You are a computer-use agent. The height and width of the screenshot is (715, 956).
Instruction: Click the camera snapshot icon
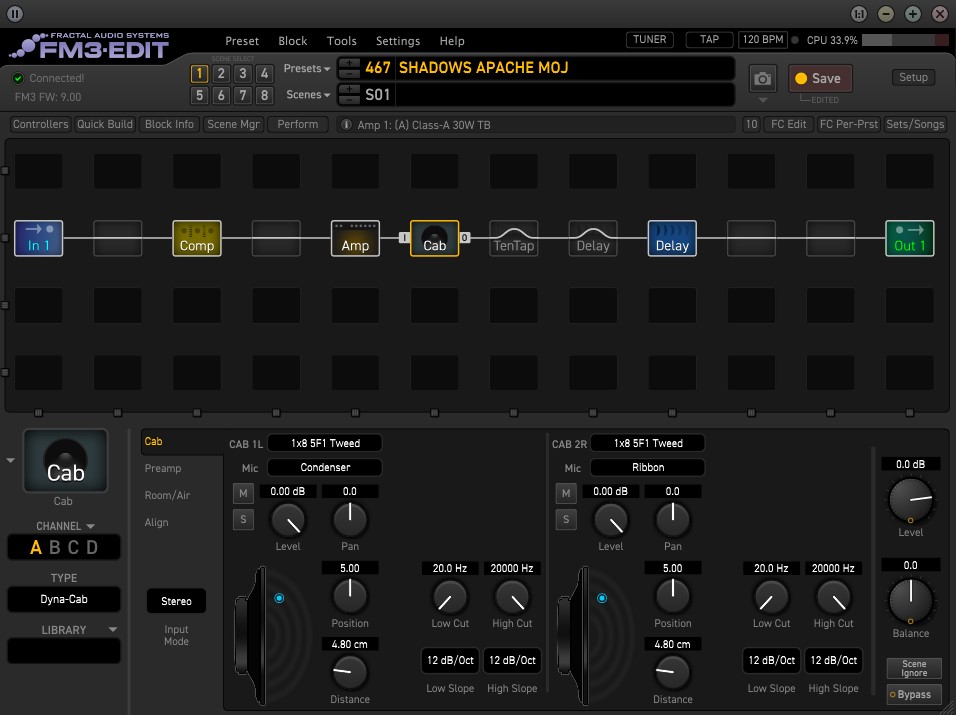click(763, 78)
